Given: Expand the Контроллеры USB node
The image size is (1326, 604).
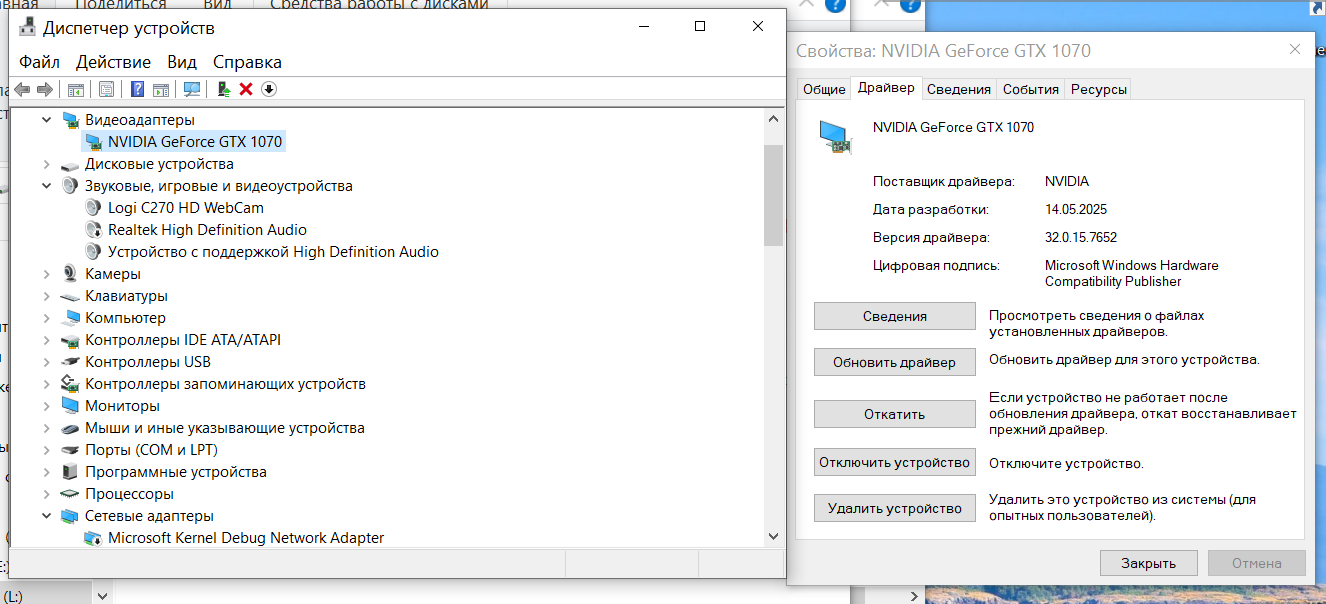Looking at the screenshot, I should click(47, 362).
